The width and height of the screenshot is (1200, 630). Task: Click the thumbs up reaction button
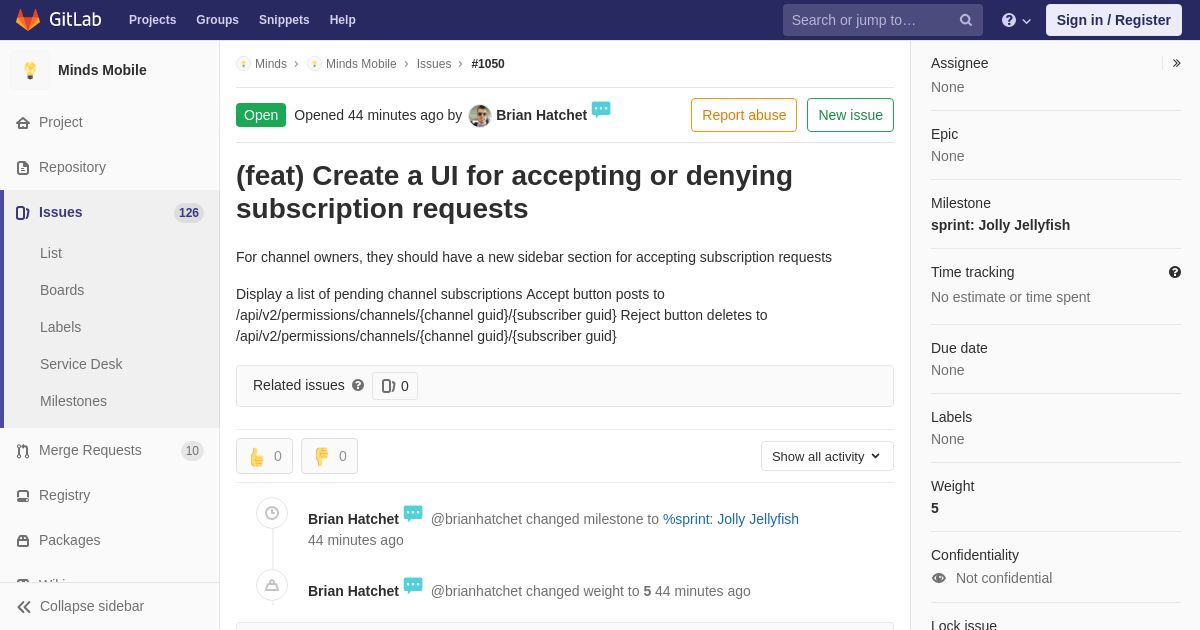(264, 456)
